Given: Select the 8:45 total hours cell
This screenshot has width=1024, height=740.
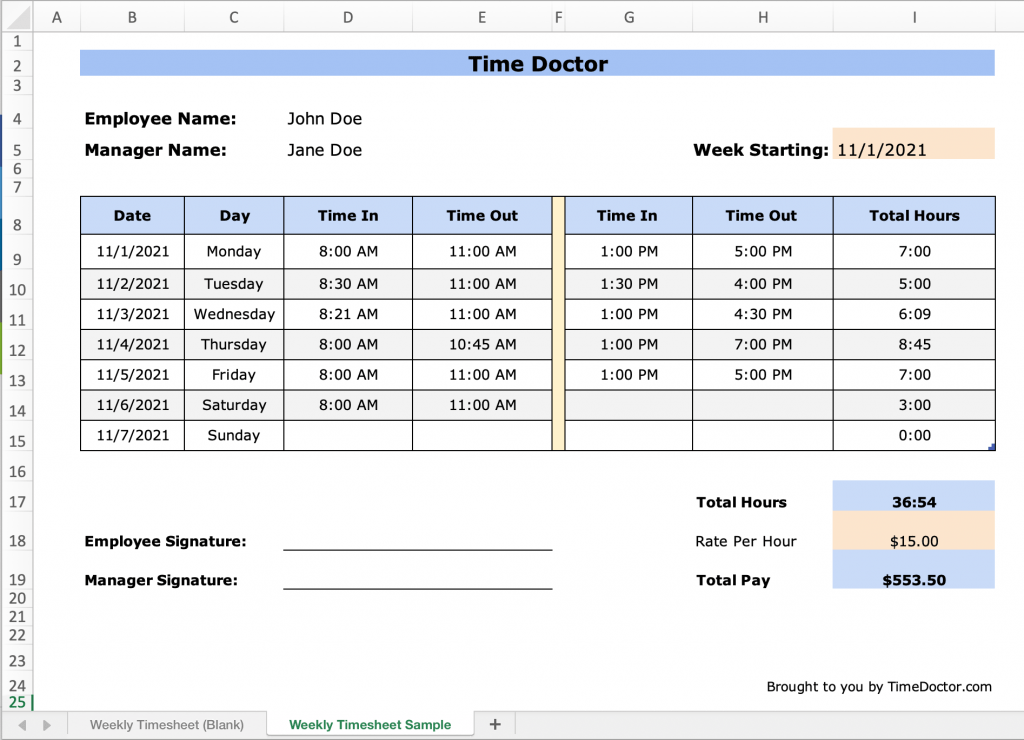Looking at the screenshot, I should (x=914, y=344).
